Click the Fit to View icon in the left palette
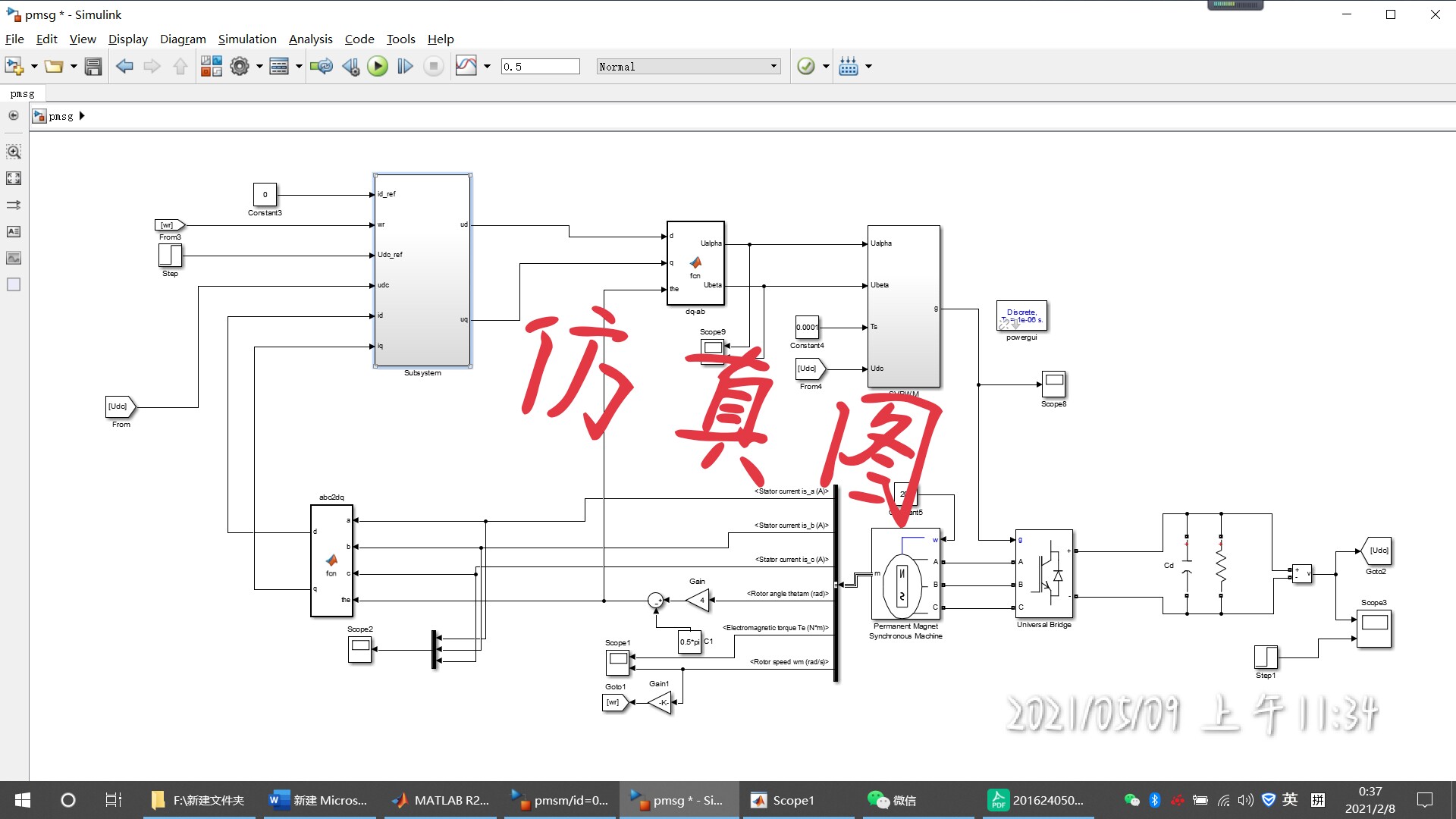 14,178
